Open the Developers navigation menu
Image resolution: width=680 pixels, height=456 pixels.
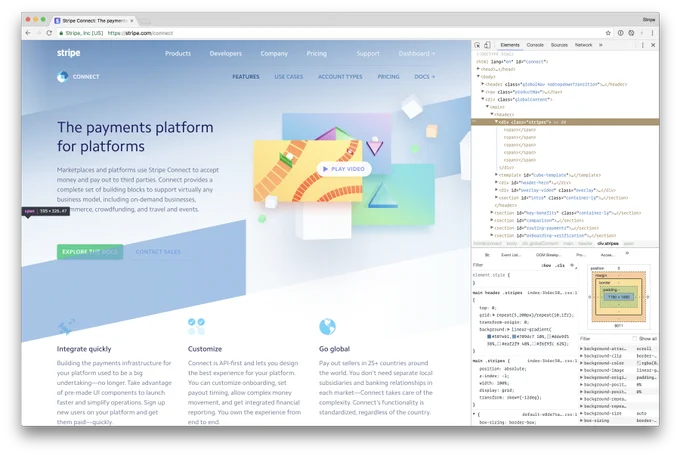coord(226,53)
